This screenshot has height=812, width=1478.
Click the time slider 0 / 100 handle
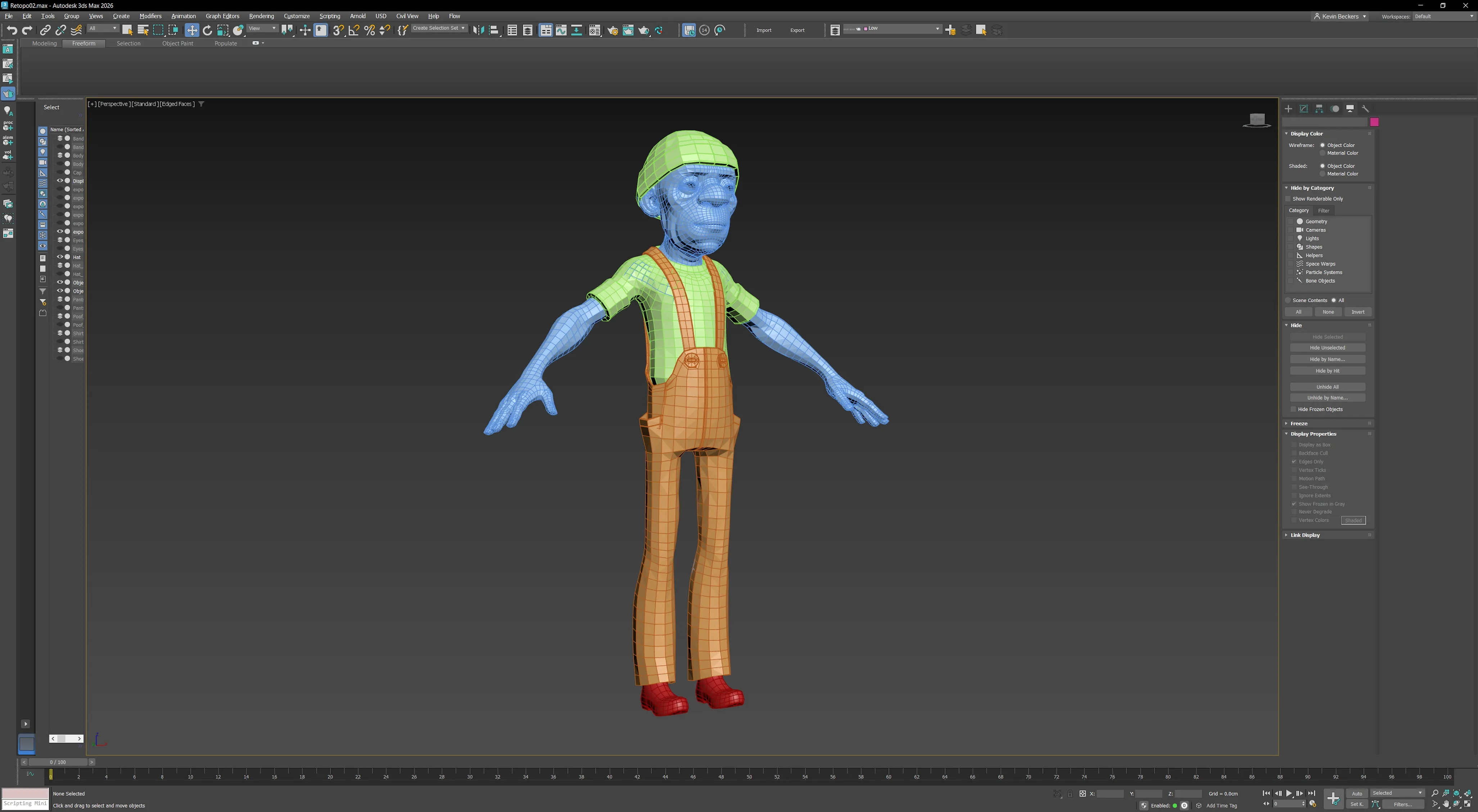pyautogui.click(x=57, y=762)
